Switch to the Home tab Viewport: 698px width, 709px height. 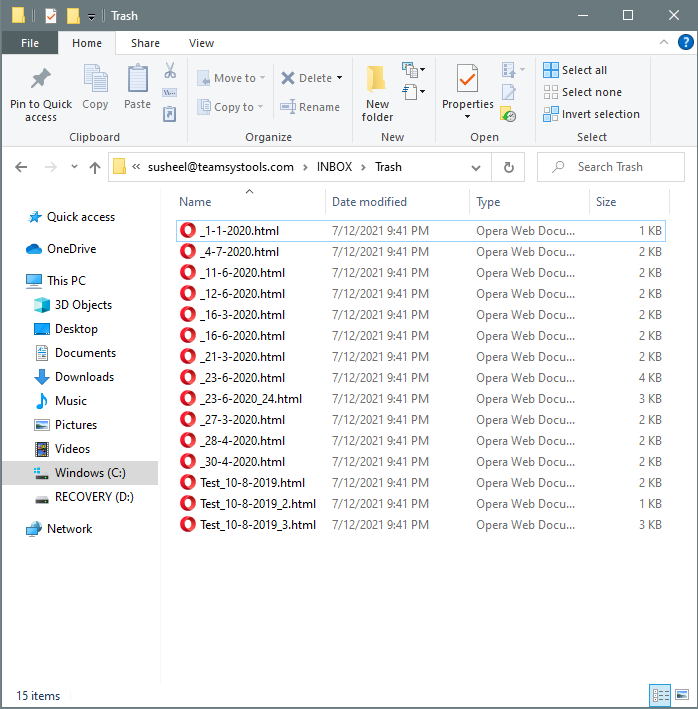tap(87, 43)
